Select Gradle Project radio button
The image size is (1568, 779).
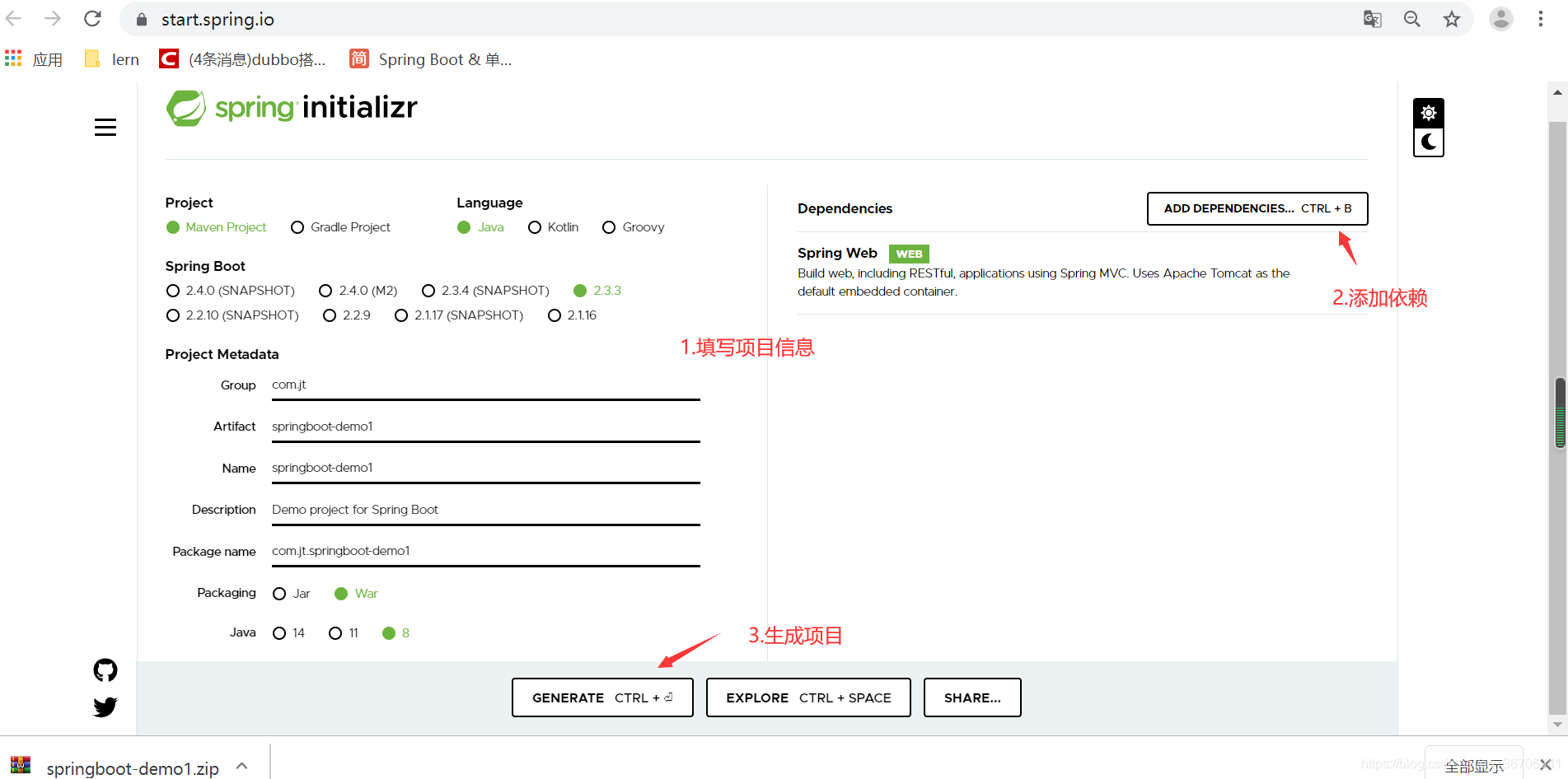(340, 227)
